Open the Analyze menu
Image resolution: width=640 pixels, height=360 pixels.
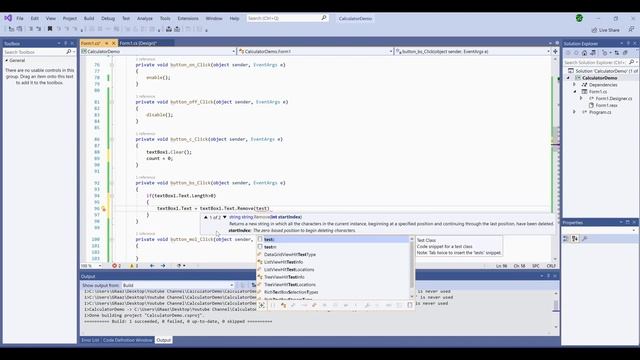click(144, 18)
